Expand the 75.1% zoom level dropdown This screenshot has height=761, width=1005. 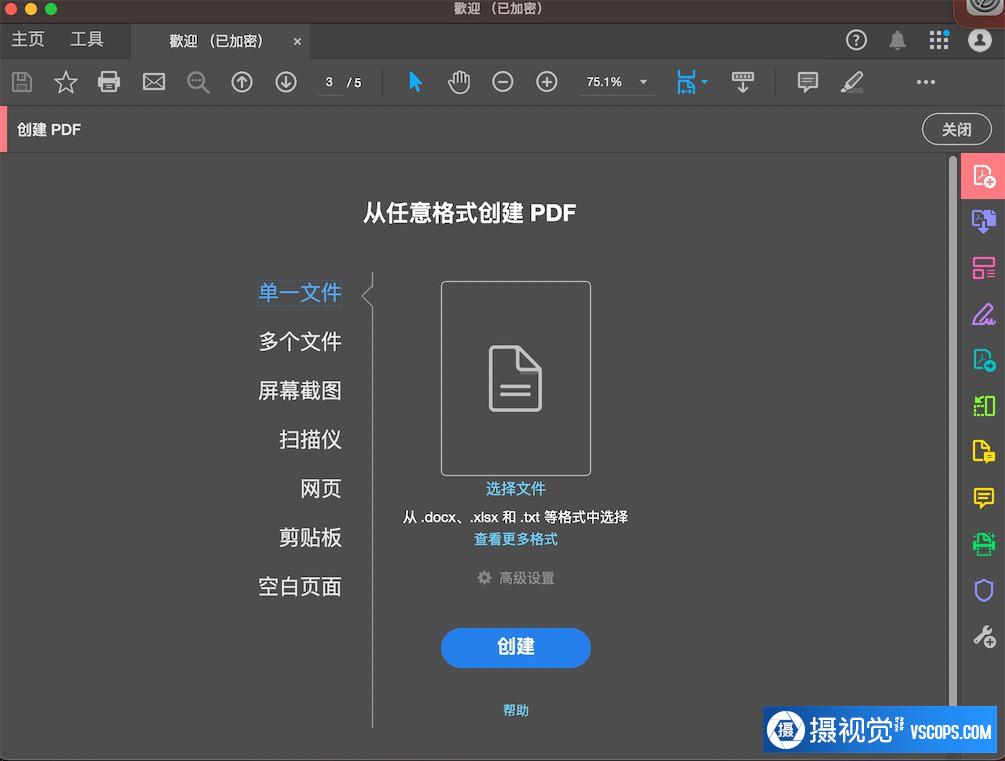(x=643, y=82)
